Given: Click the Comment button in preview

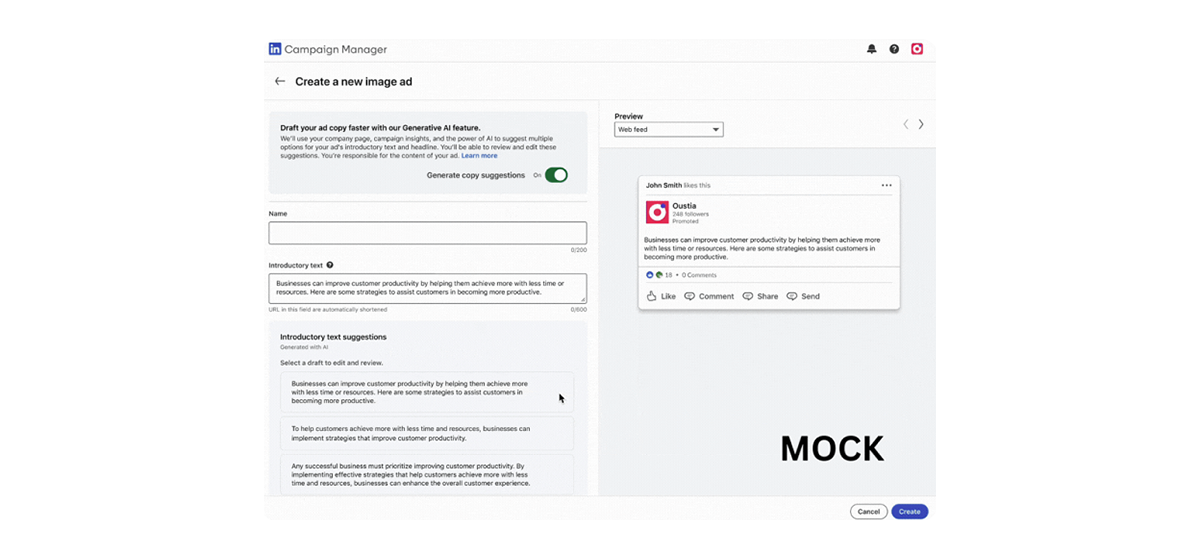Looking at the screenshot, I should pos(709,296).
